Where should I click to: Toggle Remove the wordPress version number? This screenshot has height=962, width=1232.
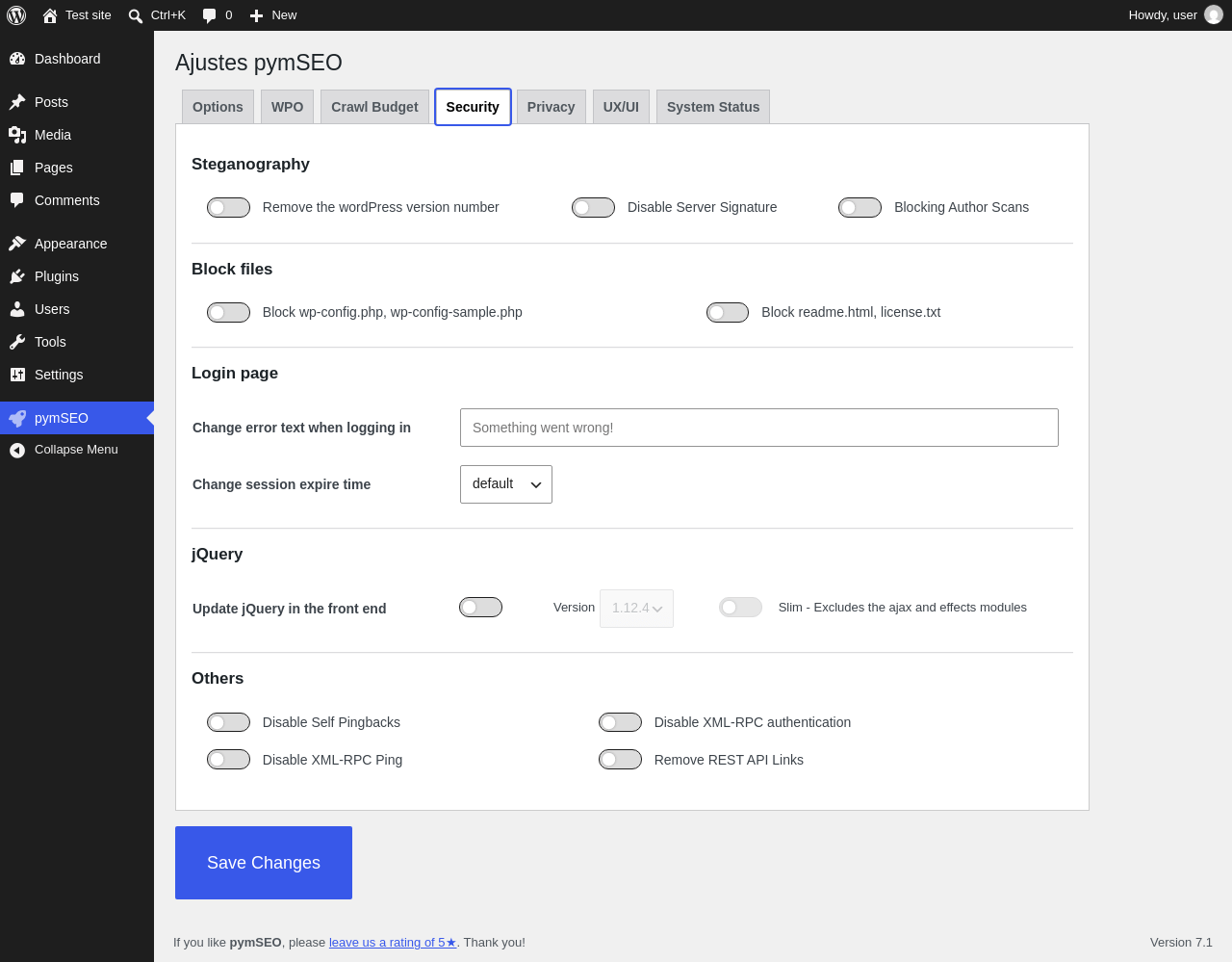pyautogui.click(x=228, y=207)
